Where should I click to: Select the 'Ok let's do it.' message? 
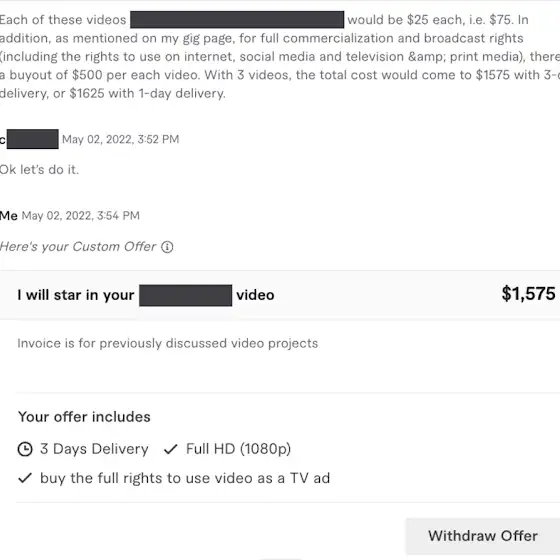coord(39,170)
